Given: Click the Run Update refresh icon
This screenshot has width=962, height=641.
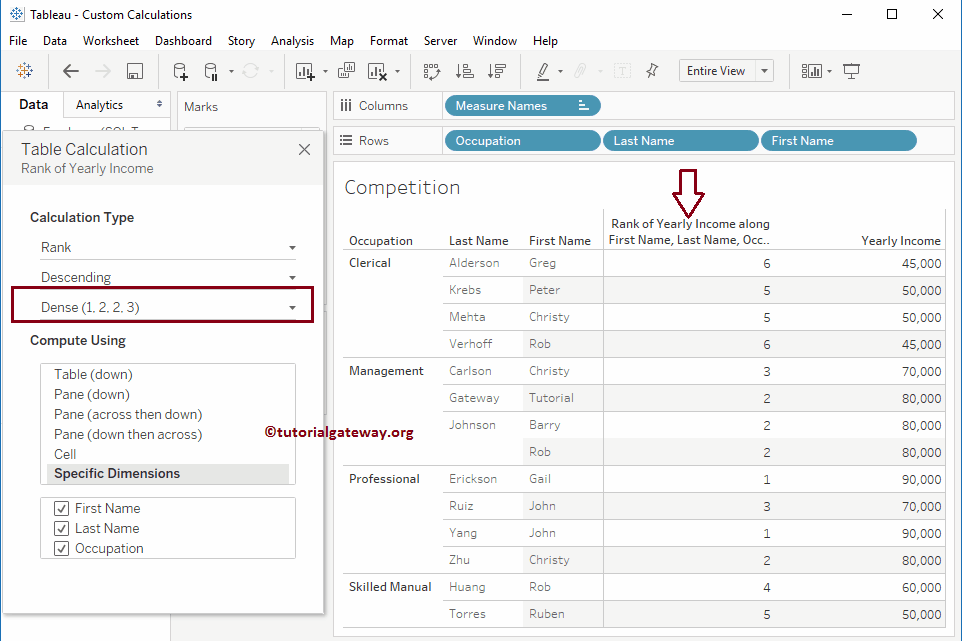Looking at the screenshot, I should click(250, 71).
